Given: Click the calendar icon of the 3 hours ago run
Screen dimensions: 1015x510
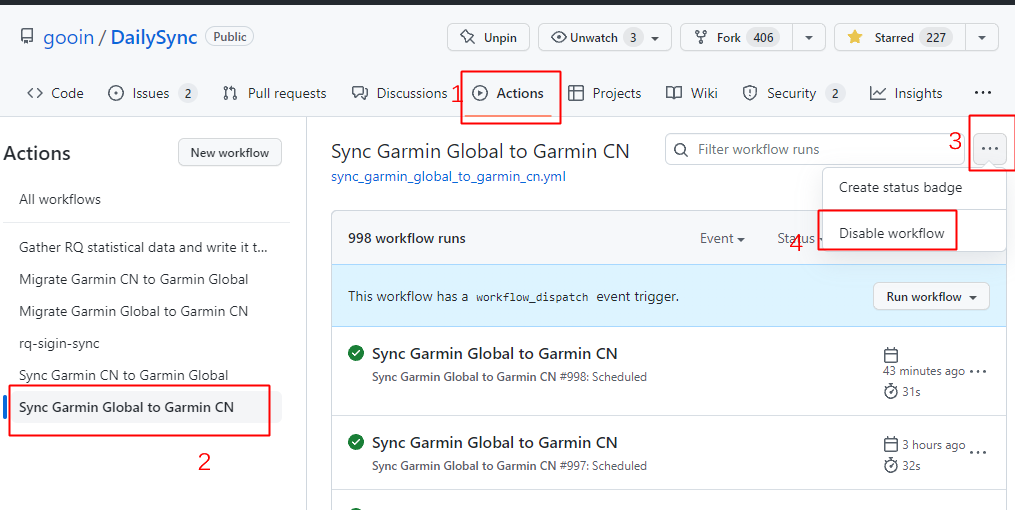Looking at the screenshot, I should click(x=891, y=445).
